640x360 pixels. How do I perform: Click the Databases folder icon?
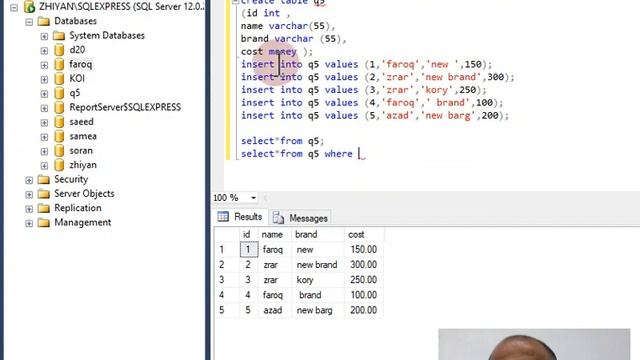[x=44, y=21]
